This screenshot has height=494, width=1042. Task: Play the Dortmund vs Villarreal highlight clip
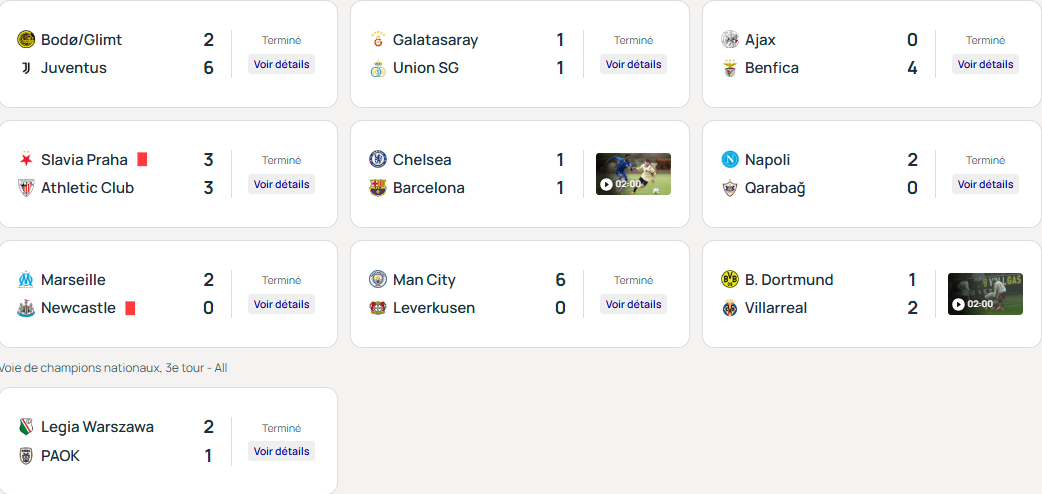pos(985,294)
